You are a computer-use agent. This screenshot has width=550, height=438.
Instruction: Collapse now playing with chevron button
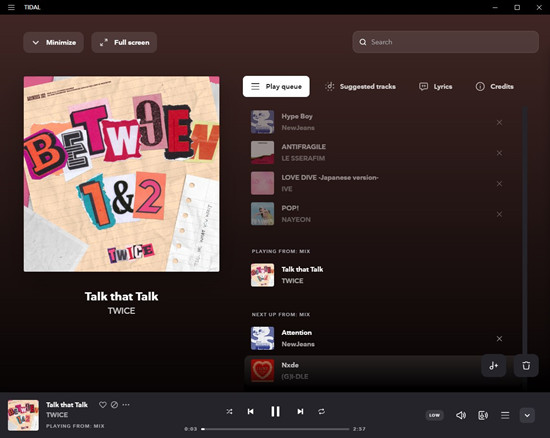coord(527,415)
